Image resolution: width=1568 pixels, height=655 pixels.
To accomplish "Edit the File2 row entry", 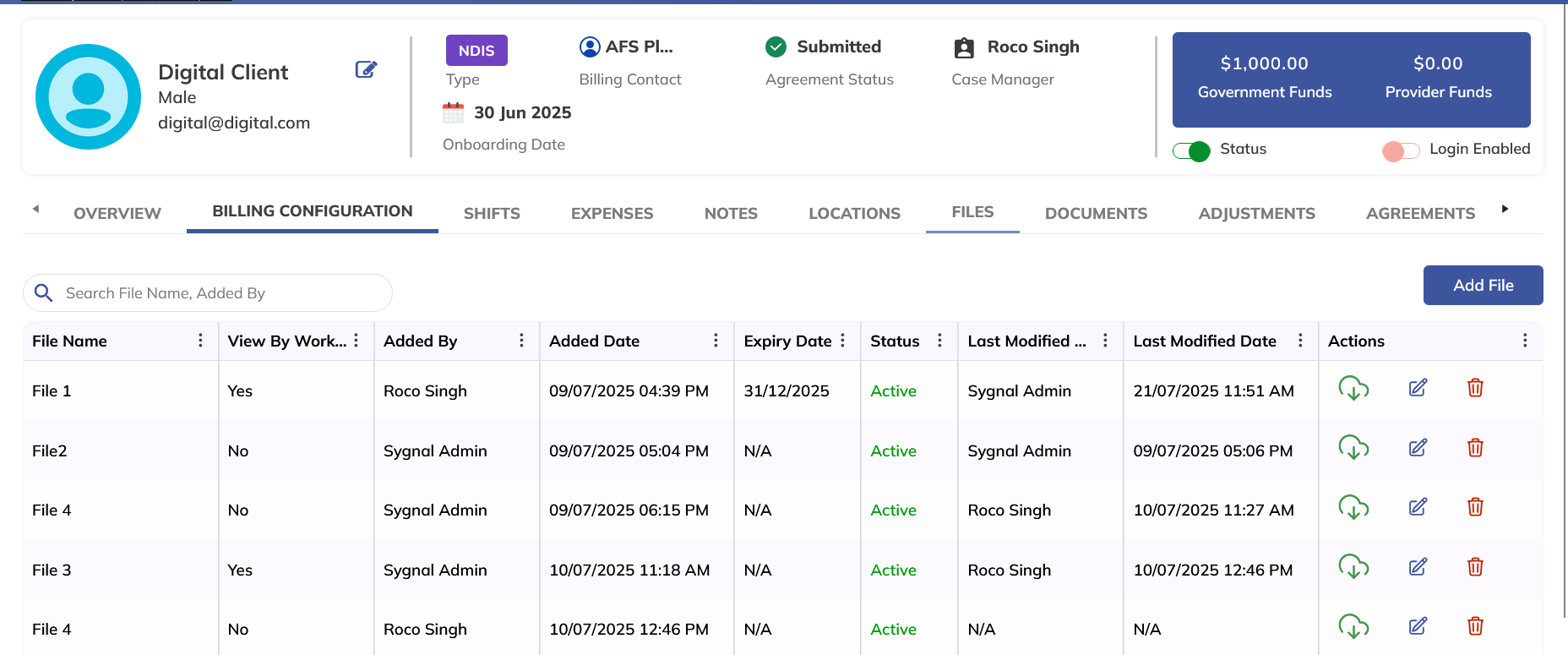I will 1418,448.
